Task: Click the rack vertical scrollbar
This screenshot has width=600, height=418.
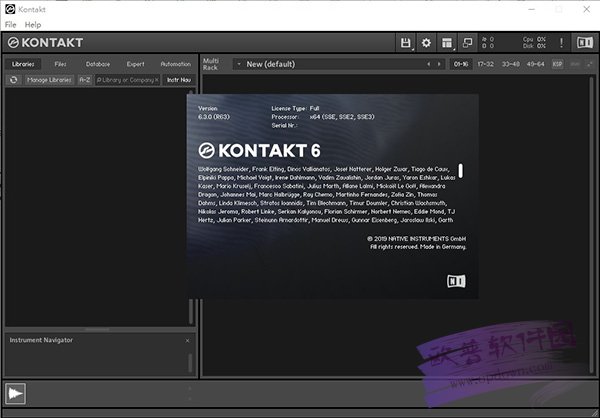Action: (x=592, y=224)
